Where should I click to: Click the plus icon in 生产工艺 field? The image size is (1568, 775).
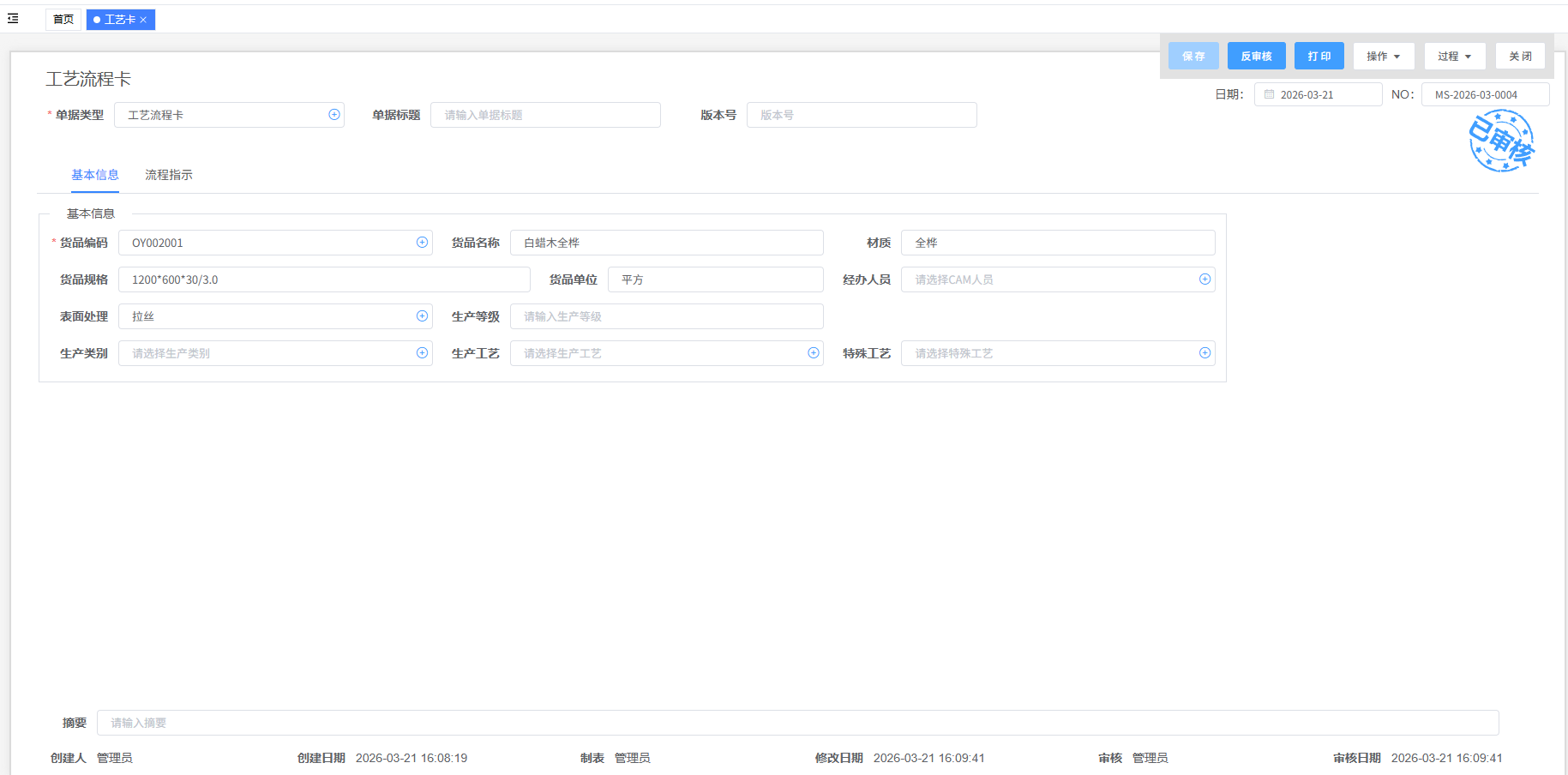(x=814, y=353)
